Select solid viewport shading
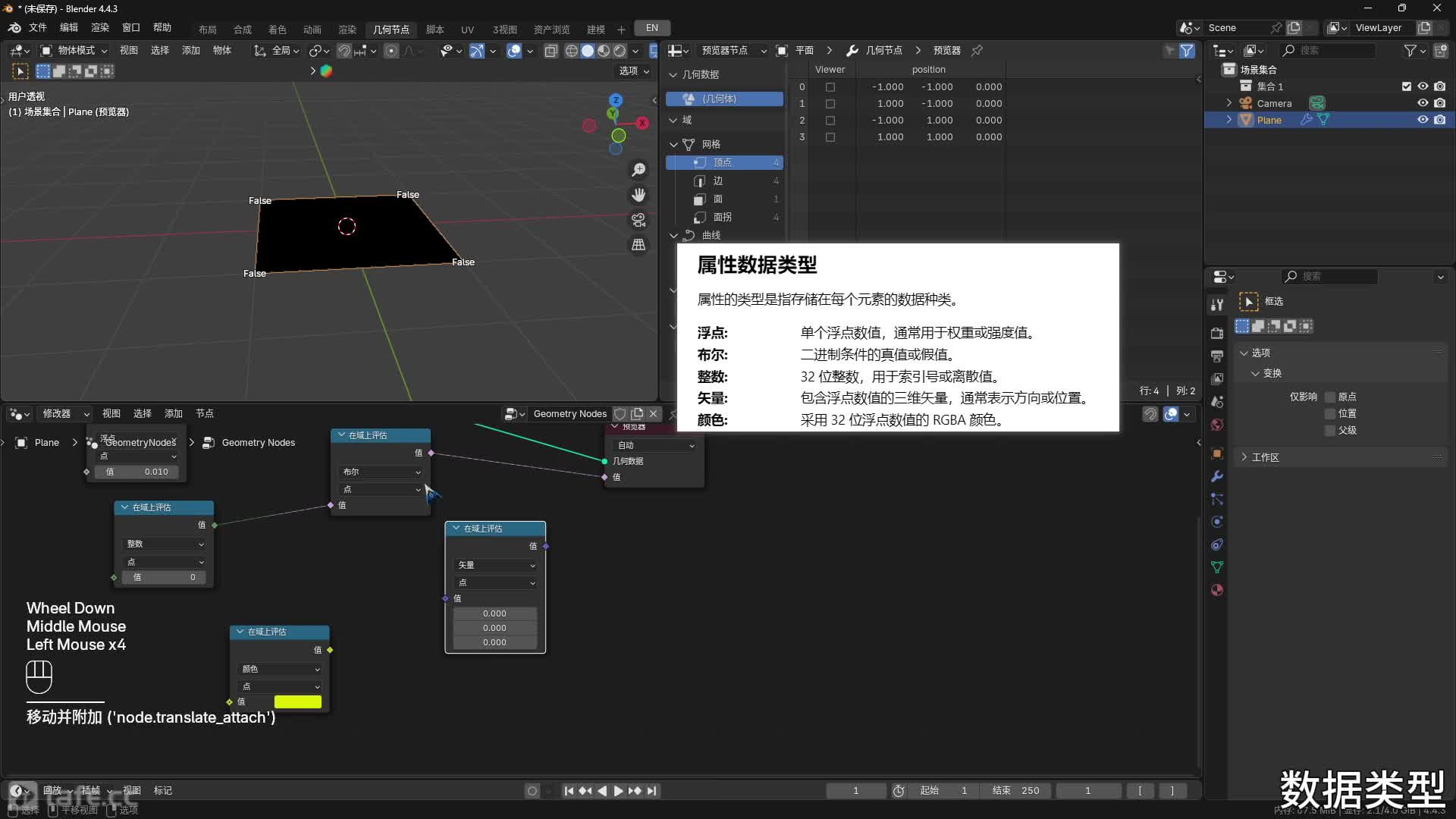Screen dimensions: 1456x819 (x=588, y=51)
